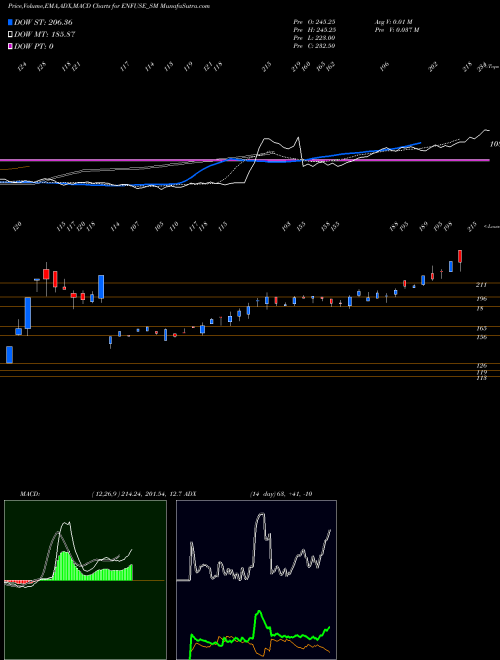Click the latest red candlestick at far right

(x=460, y=256)
